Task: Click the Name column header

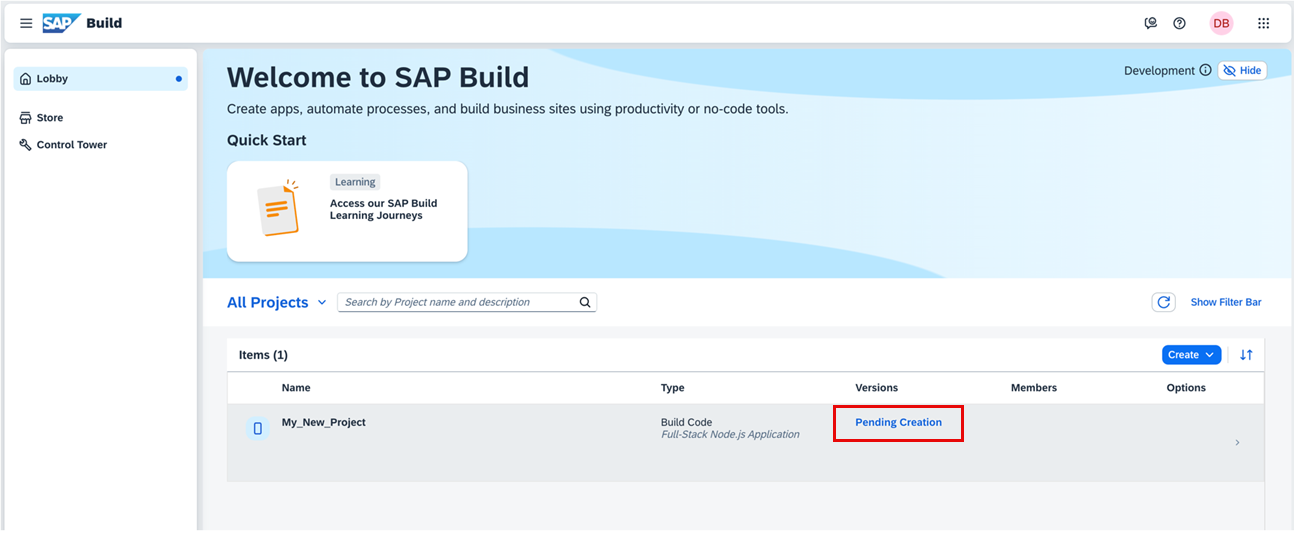Action: tap(296, 388)
